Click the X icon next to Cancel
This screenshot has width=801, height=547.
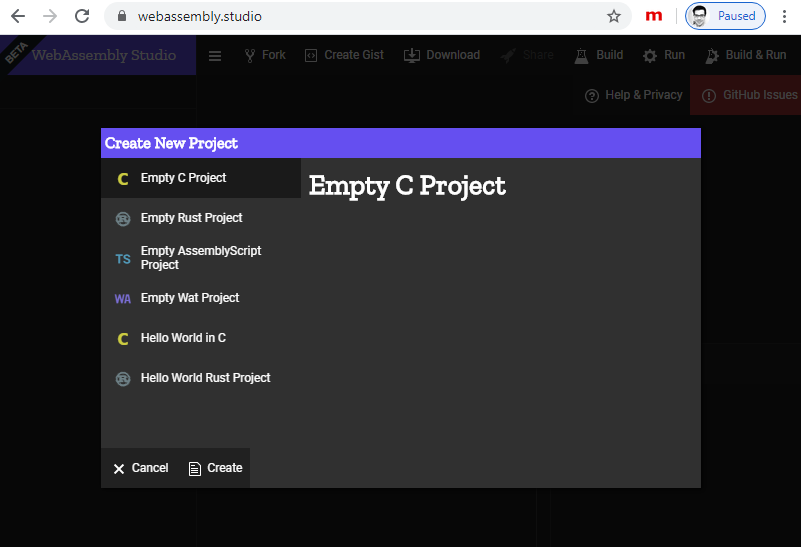pyautogui.click(x=119, y=469)
